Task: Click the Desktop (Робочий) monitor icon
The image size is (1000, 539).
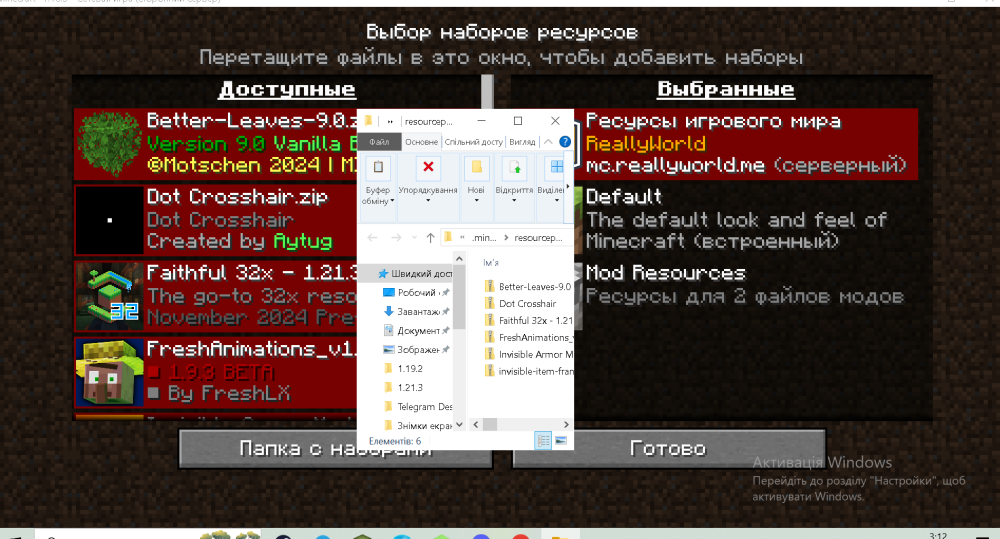Action: click(x=388, y=292)
